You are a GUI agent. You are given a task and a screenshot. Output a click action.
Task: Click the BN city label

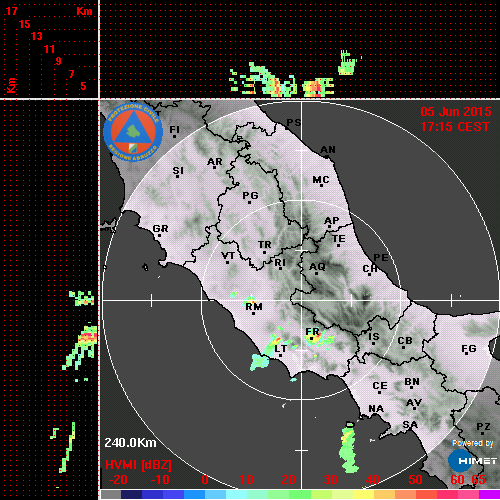(412, 381)
